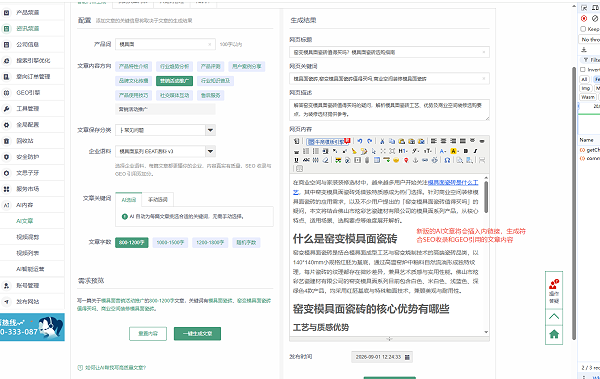Insert an anchor in the editor
600x379 pixels.
(416, 160)
